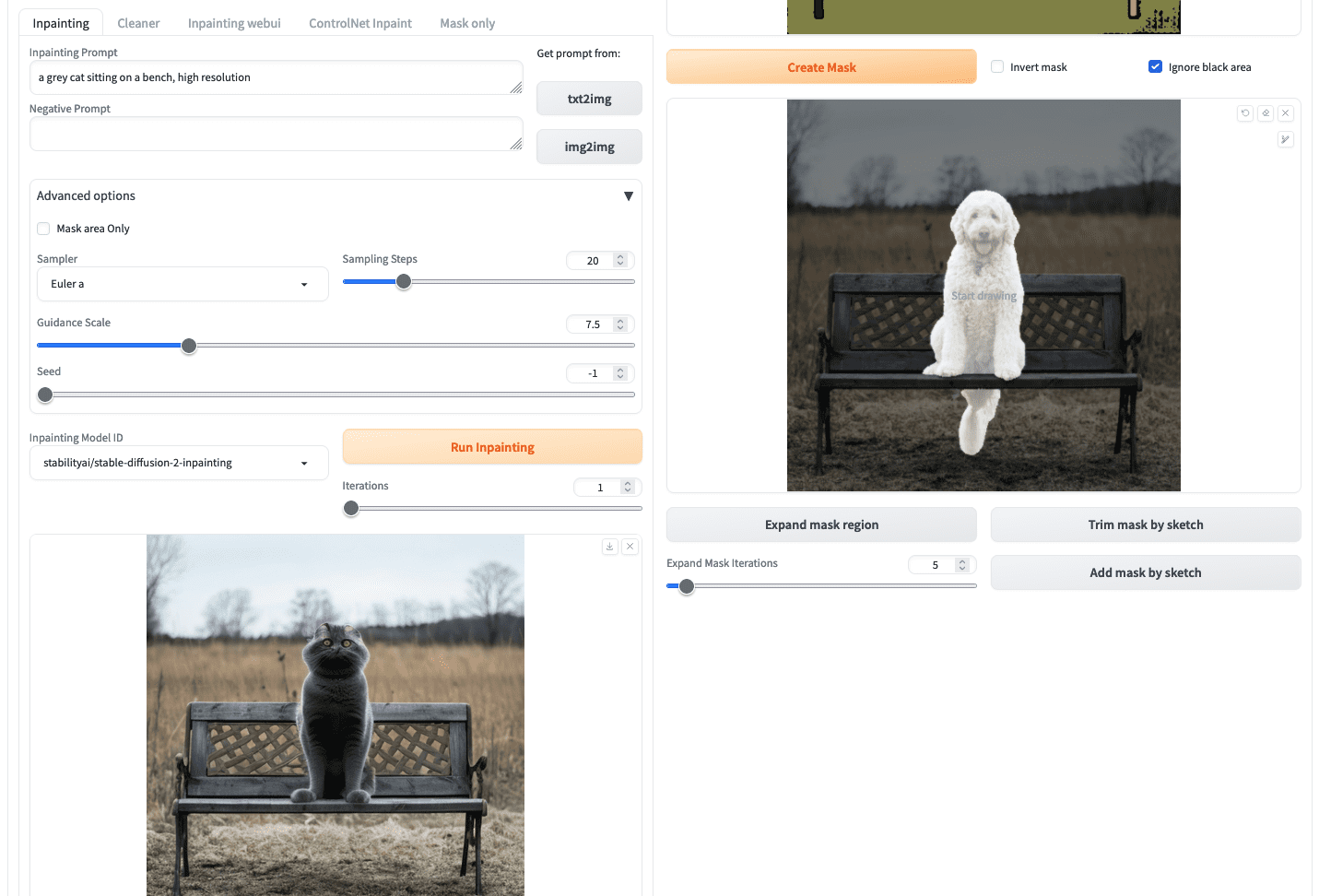Viewport: 1319px width, 896px height.
Task: Get prompt from txt2img
Action: click(589, 99)
